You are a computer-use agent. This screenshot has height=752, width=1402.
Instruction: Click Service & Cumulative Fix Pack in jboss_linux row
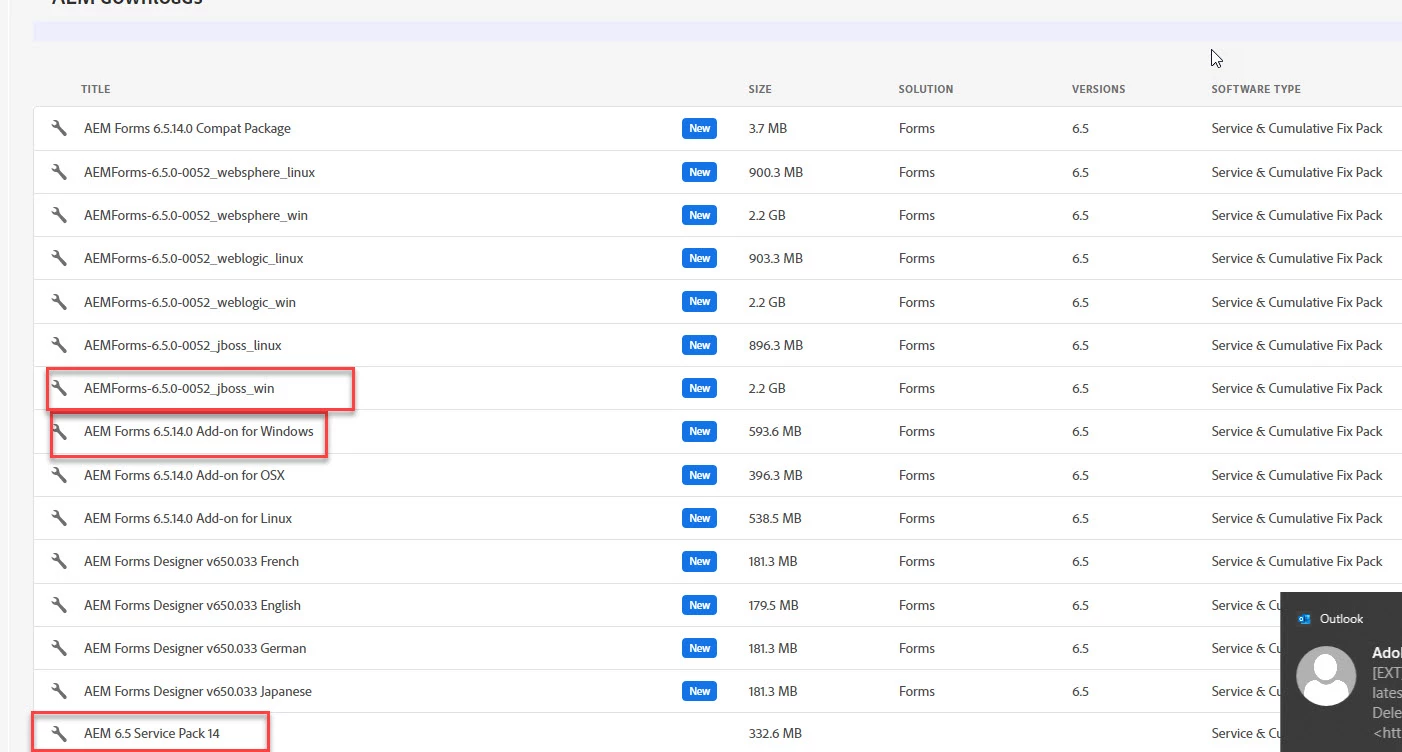coord(1297,345)
